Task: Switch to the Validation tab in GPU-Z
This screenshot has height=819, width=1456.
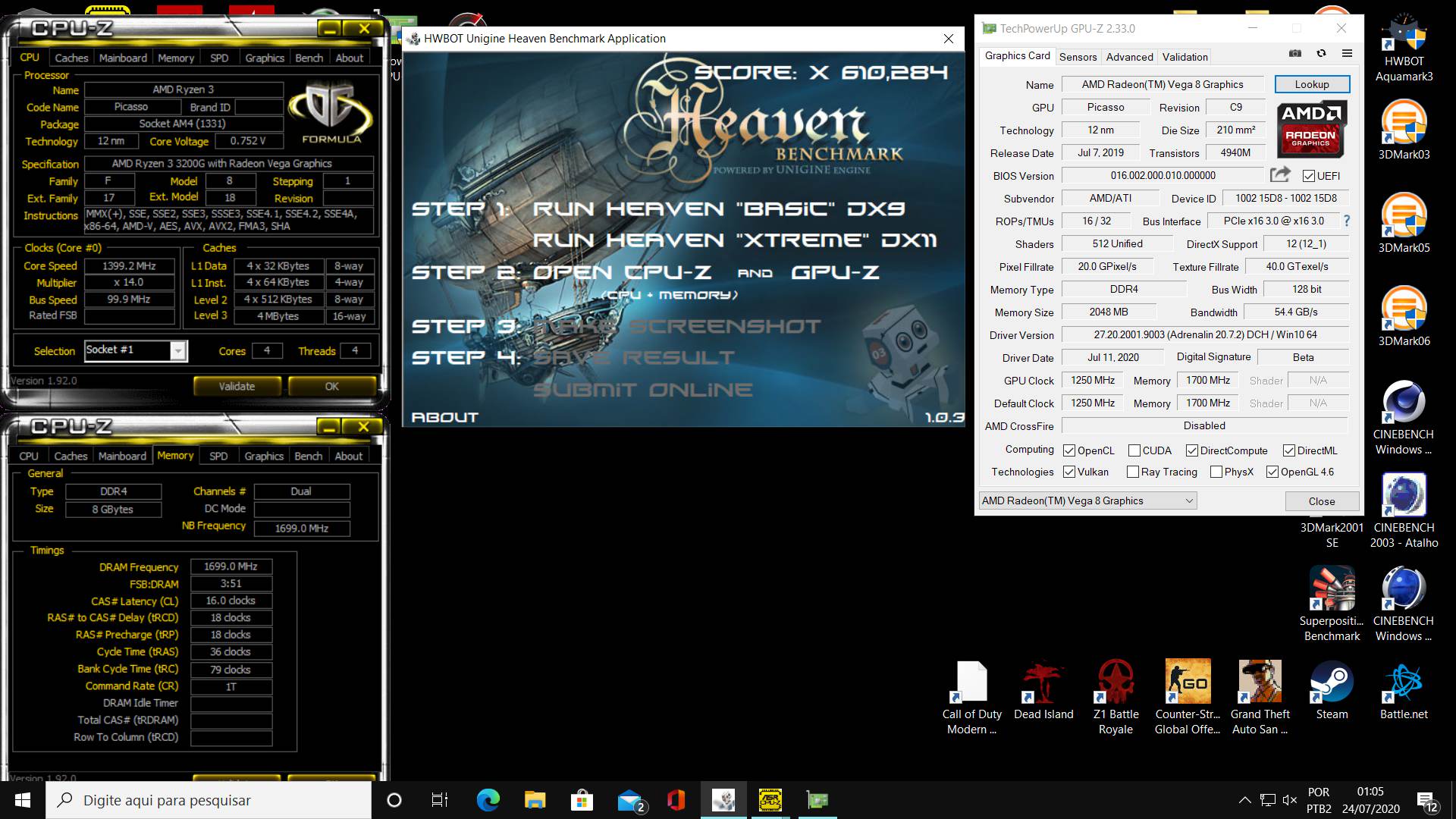Action: [x=1185, y=57]
